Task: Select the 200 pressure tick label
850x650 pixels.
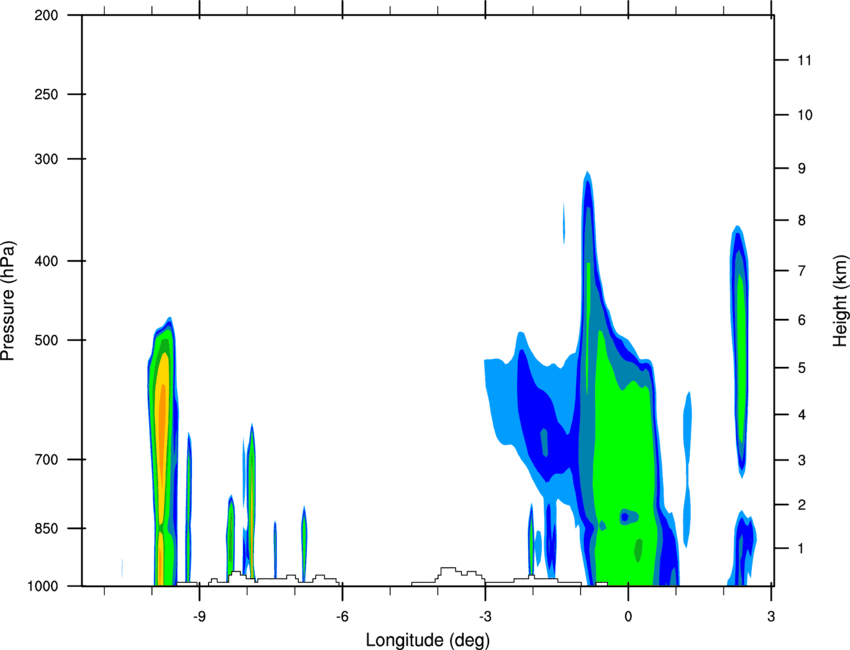Action: pyautogui.click(x=46, y=15)
